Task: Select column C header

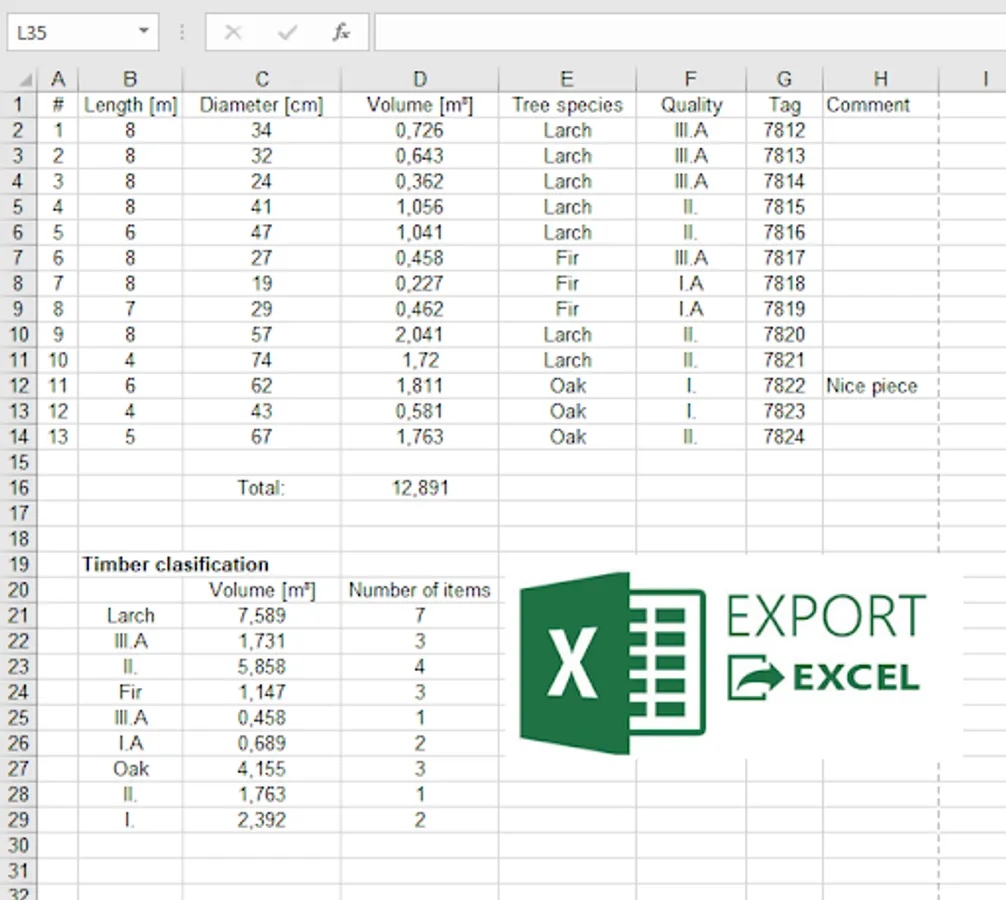Action: click(x=262, y=79)
